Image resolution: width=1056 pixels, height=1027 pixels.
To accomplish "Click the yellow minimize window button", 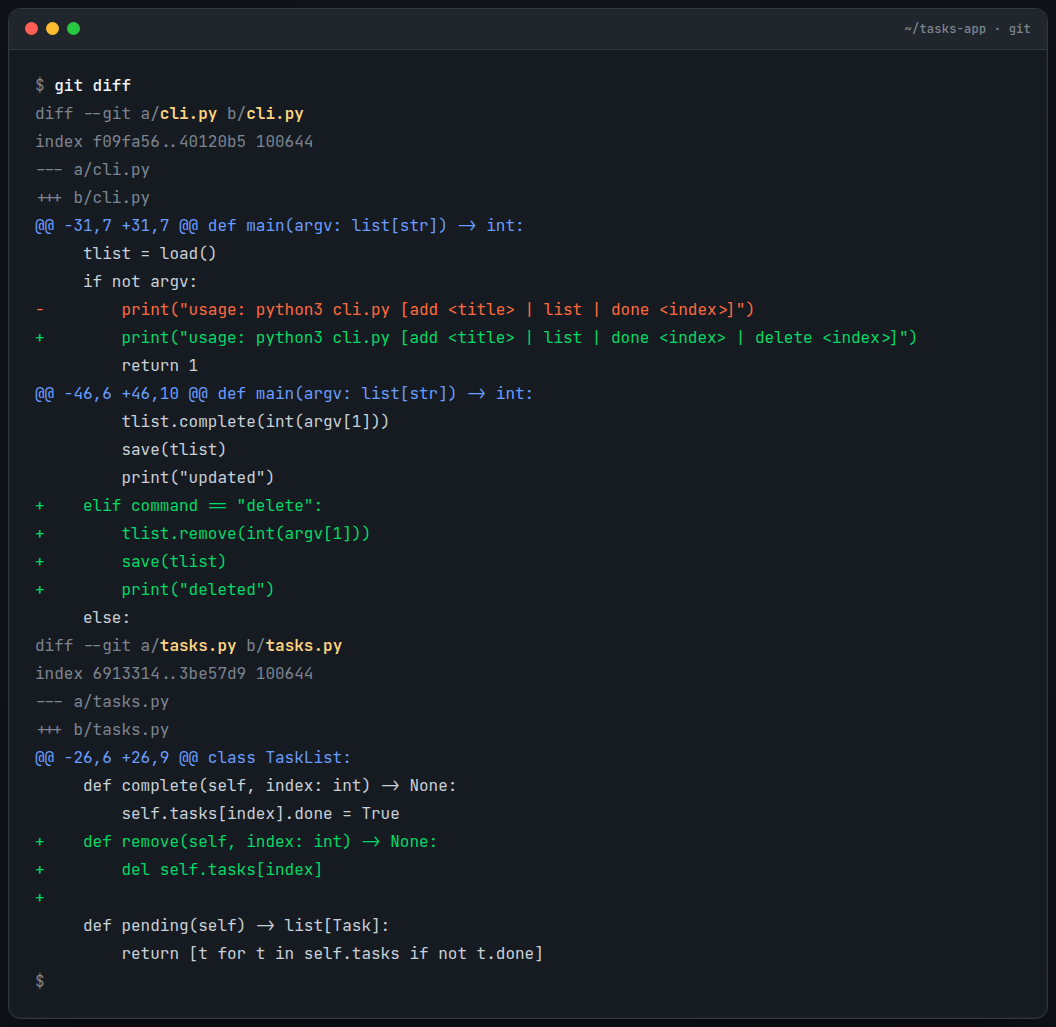I will [53, 28].
